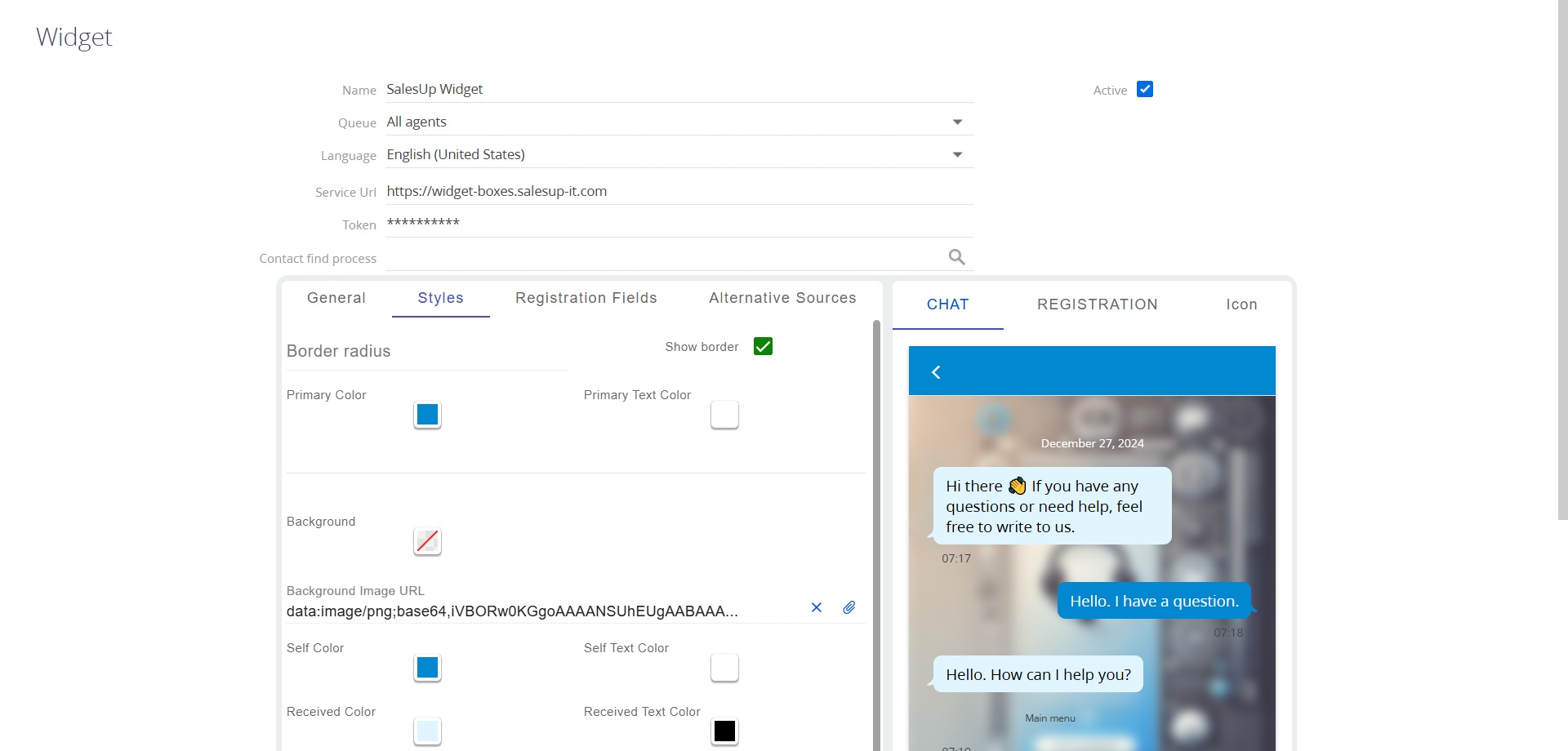Switch to the General tab
This screenshot has width=1568, height=751.
(336, 298)
